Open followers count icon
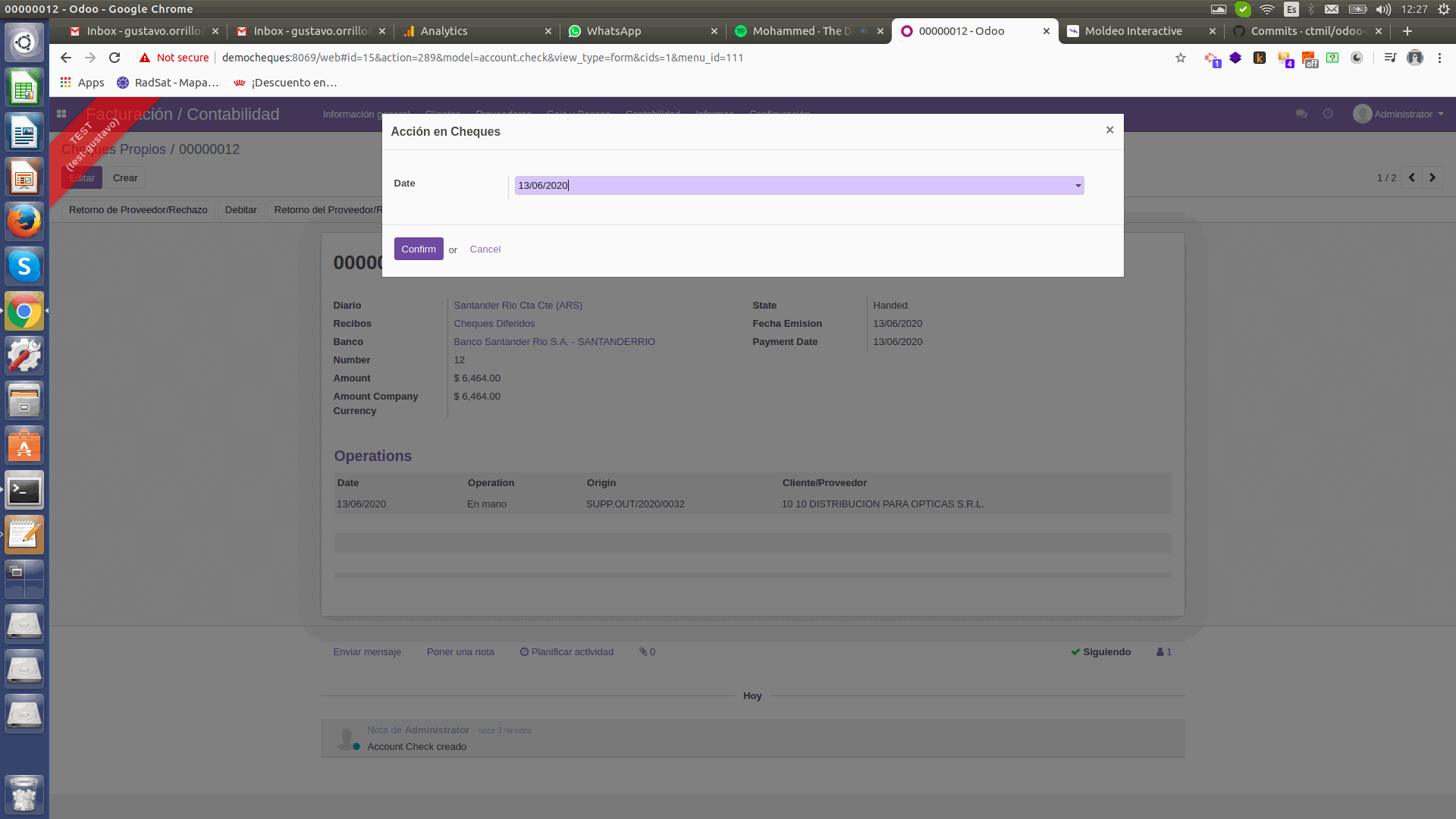 coord(1164,651)
